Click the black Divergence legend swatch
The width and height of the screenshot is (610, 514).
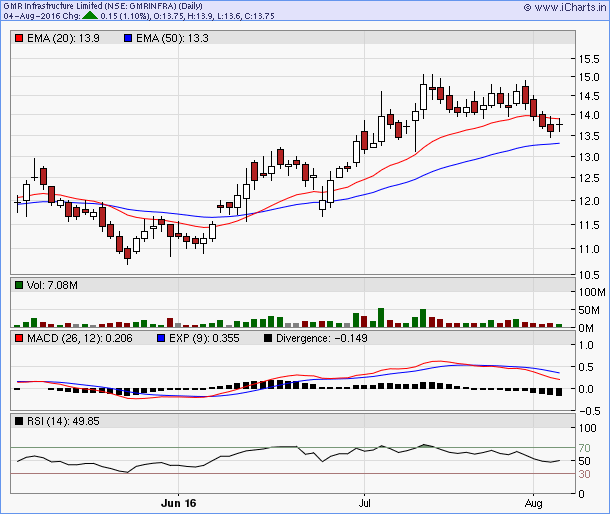[268, 338]
